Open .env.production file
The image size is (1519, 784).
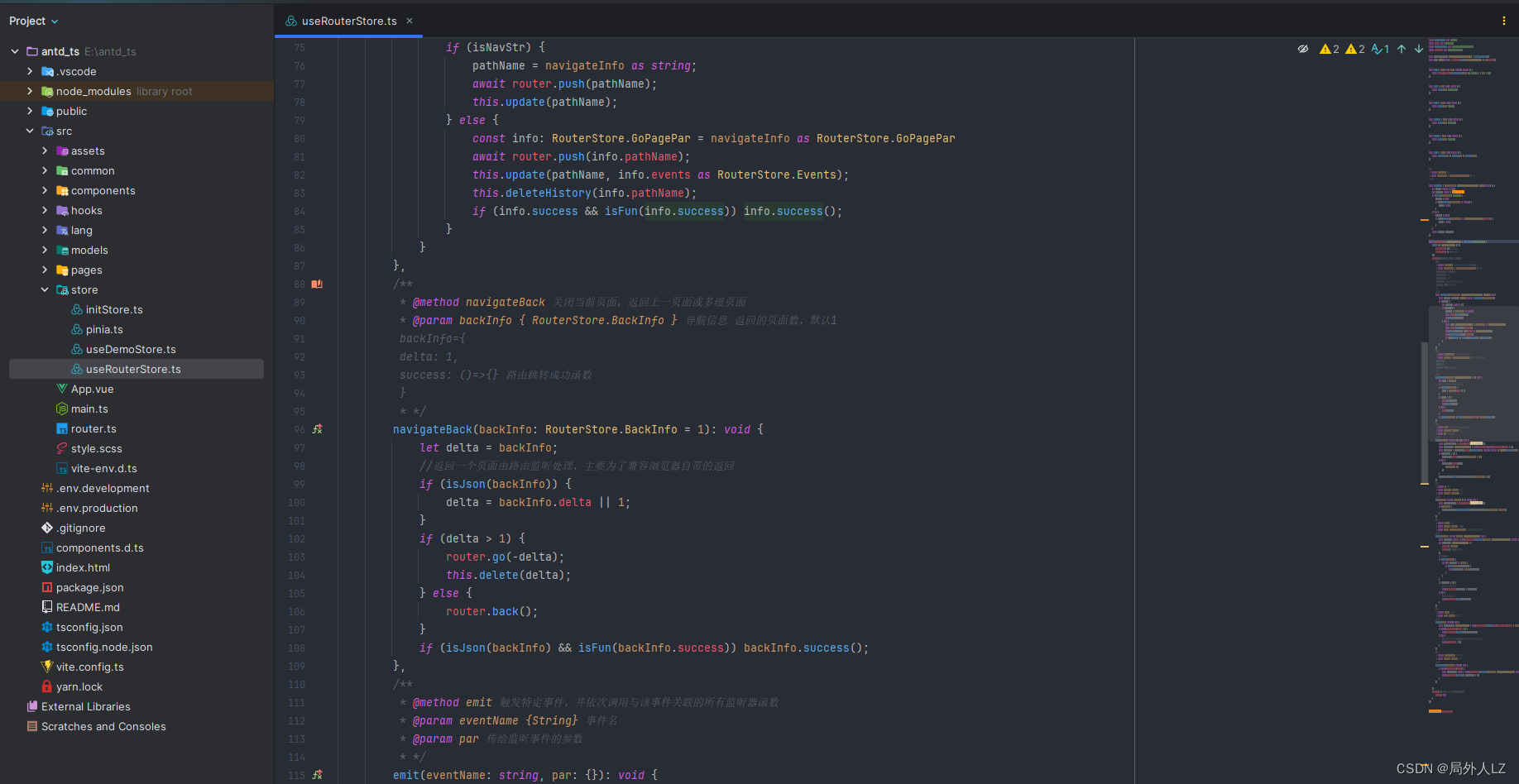(x=97, y=508)
